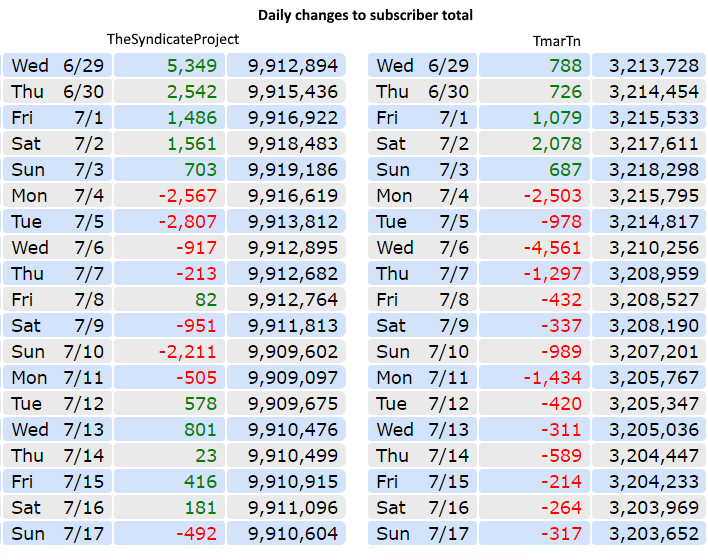Click the -420 change value

coord(561,404)
